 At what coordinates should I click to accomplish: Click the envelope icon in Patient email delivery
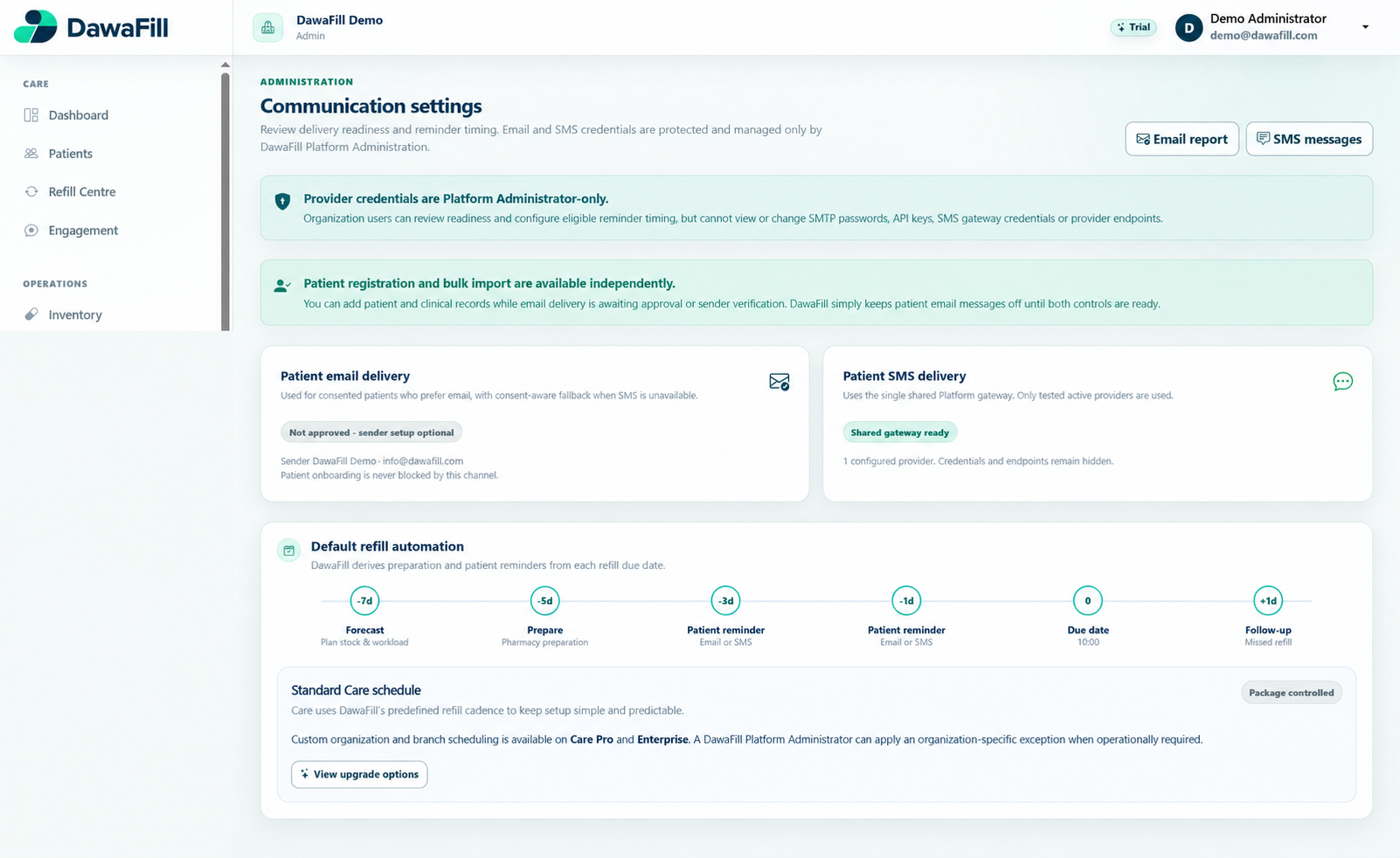click(780, 382)
